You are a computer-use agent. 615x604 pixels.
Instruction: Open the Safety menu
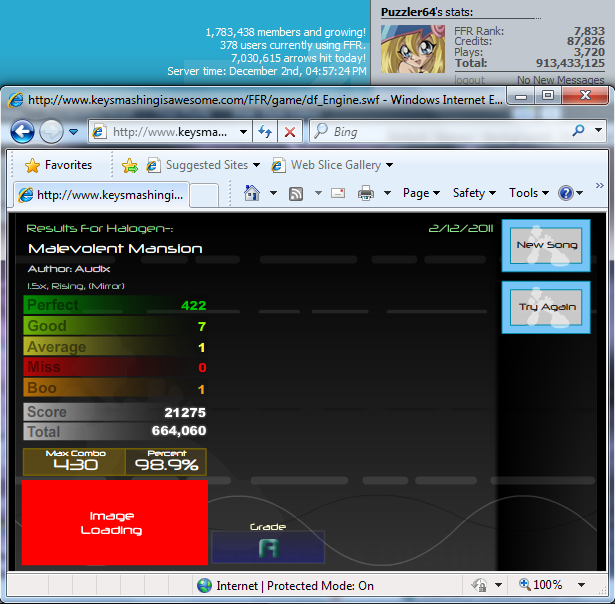click(x=474, y=193)
